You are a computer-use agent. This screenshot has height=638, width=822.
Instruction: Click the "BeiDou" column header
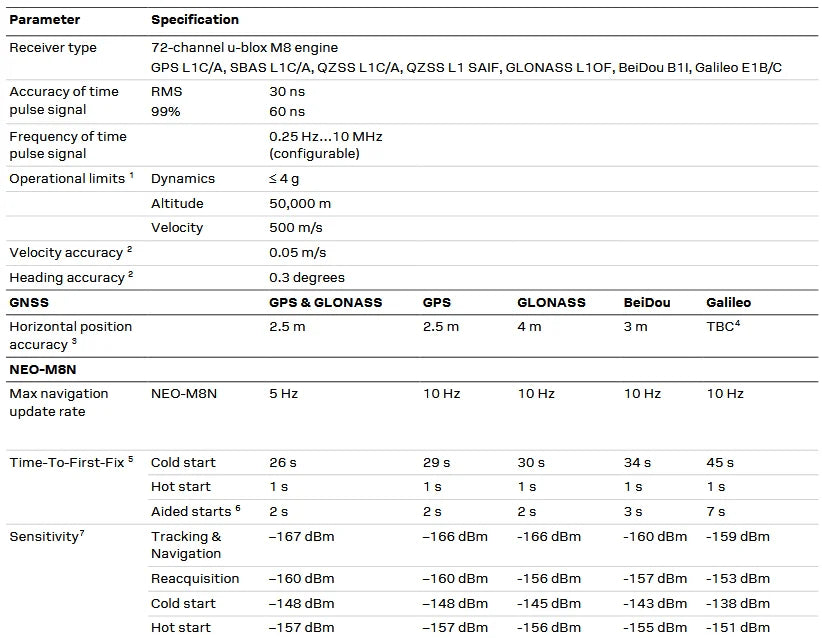[647, 302]
